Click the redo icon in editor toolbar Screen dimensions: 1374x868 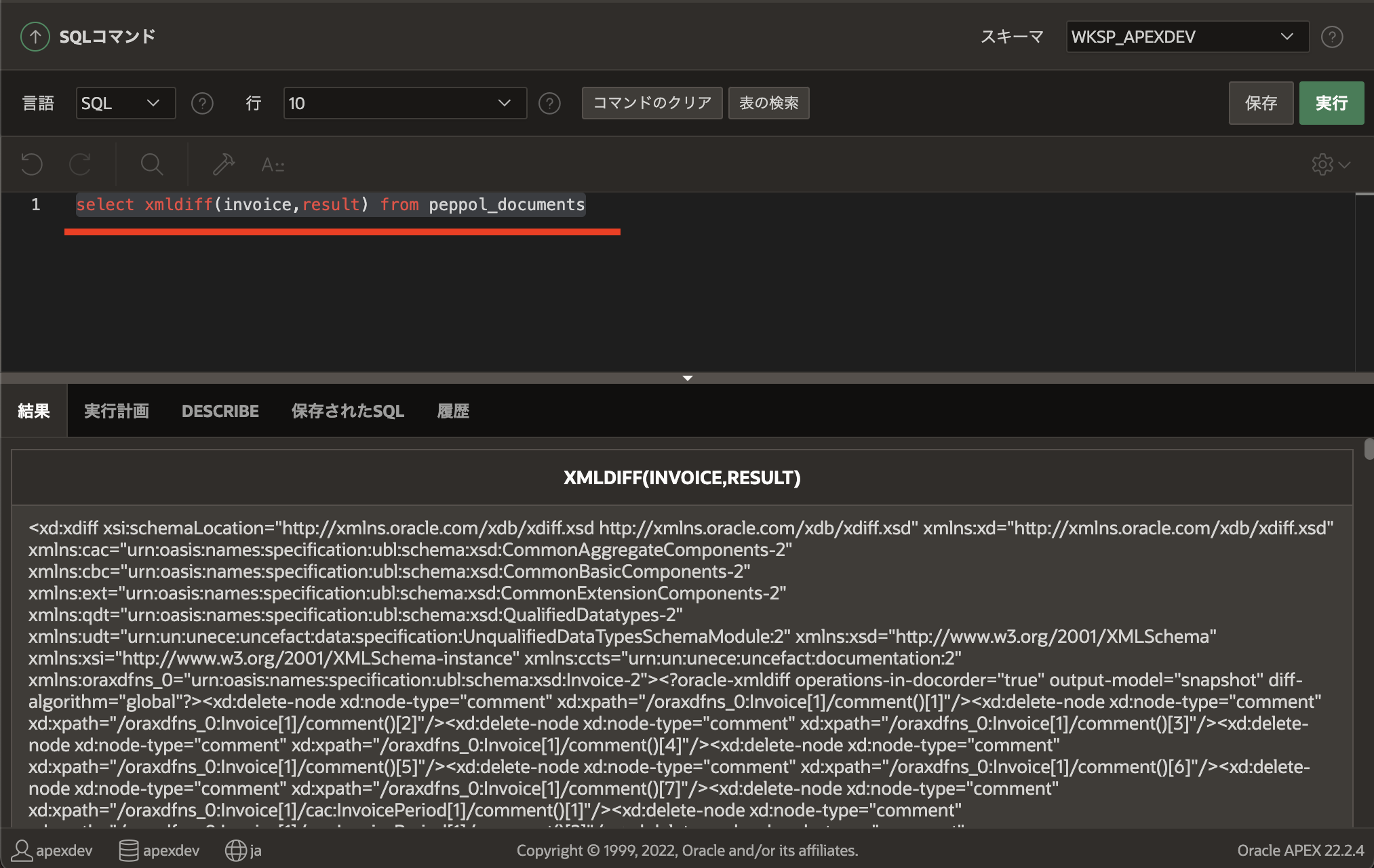point(80,164)
